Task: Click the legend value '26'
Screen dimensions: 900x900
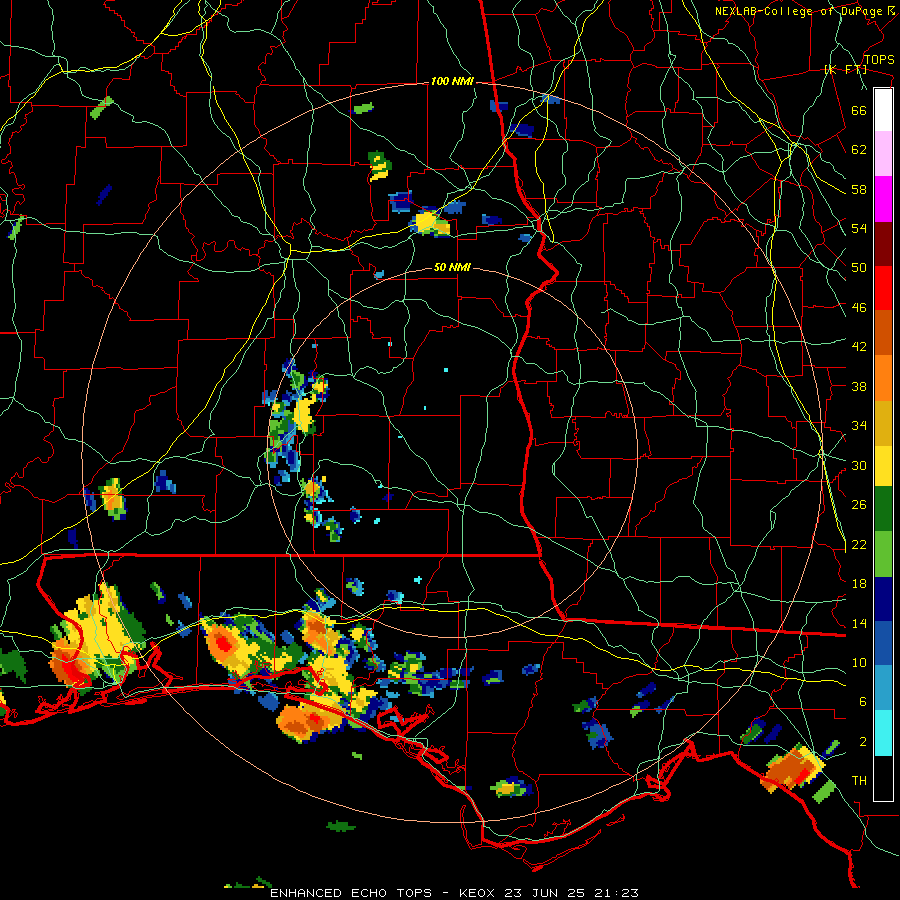Action: pyautogui.click(x=859, y=505)
